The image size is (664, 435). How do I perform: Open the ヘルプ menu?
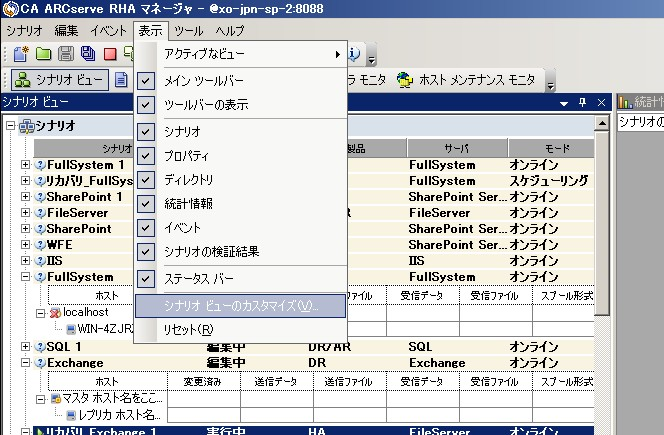pyautogui.click(x=230, y=30)
